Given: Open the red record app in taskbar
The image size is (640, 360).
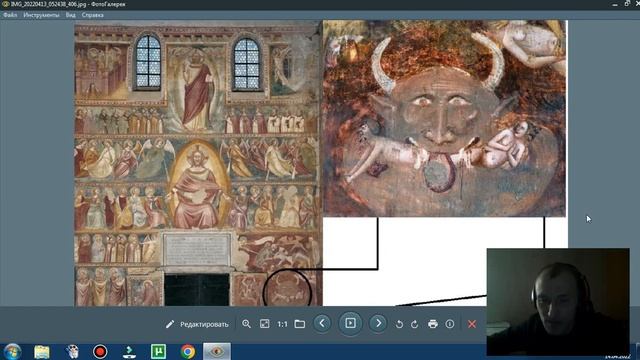Looking at the screenshot, I should point(100,352).
